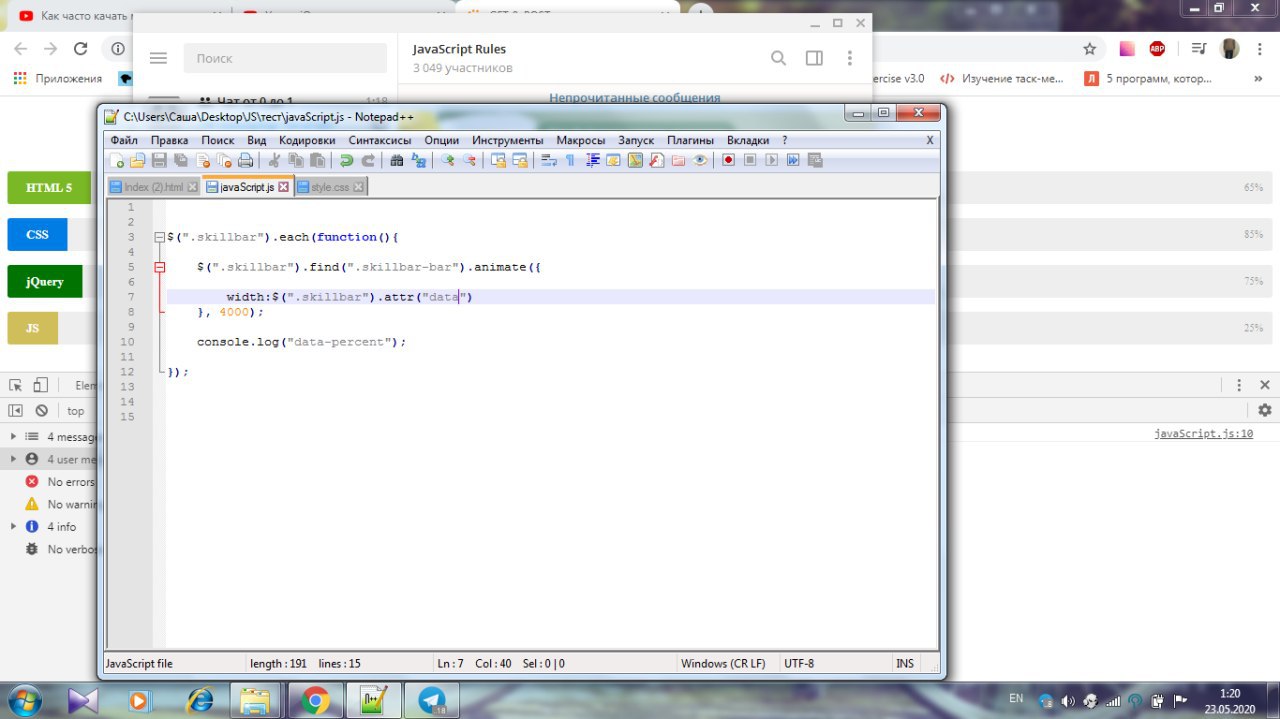This screenshot has width=1280, height=719.
Task: Click the jQuery skillbar label
Action: pos(44,281)
